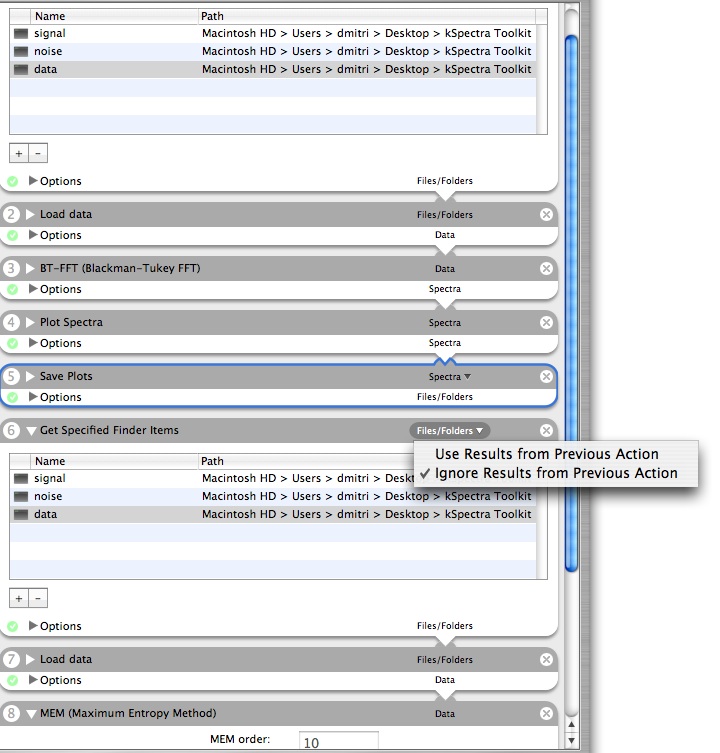This screenshot has height=753, width=720.
Task: Click Name column header in action 6 list
Action: pyautogui.click(x=114, y=461)
